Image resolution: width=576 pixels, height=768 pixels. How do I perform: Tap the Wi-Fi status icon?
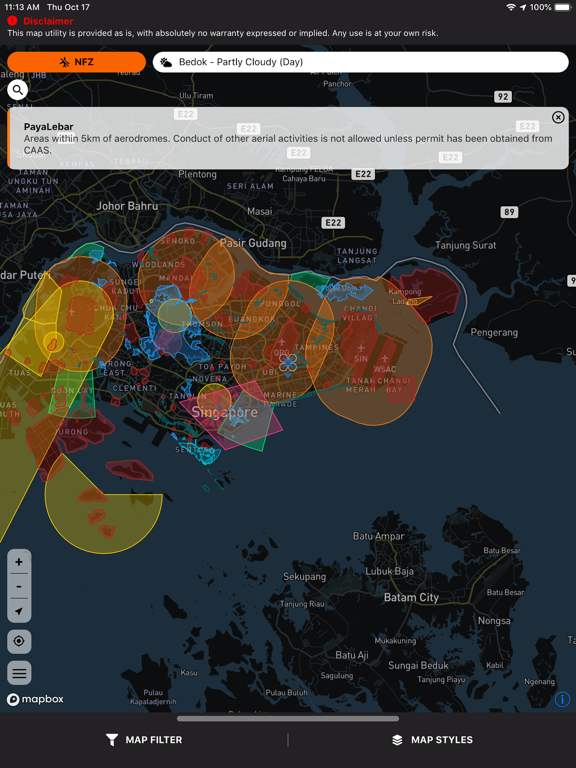point(511,7)
